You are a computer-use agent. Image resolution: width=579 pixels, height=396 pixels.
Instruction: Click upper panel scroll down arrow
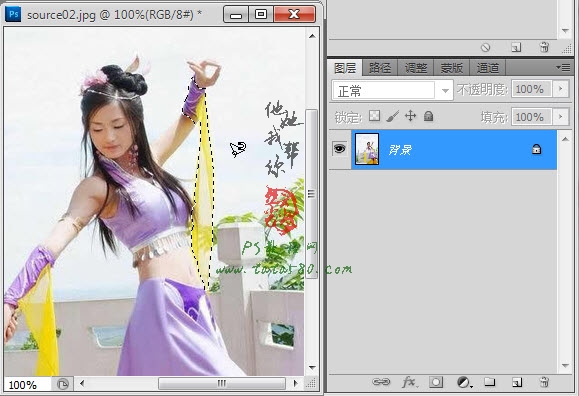coord(565,31)
